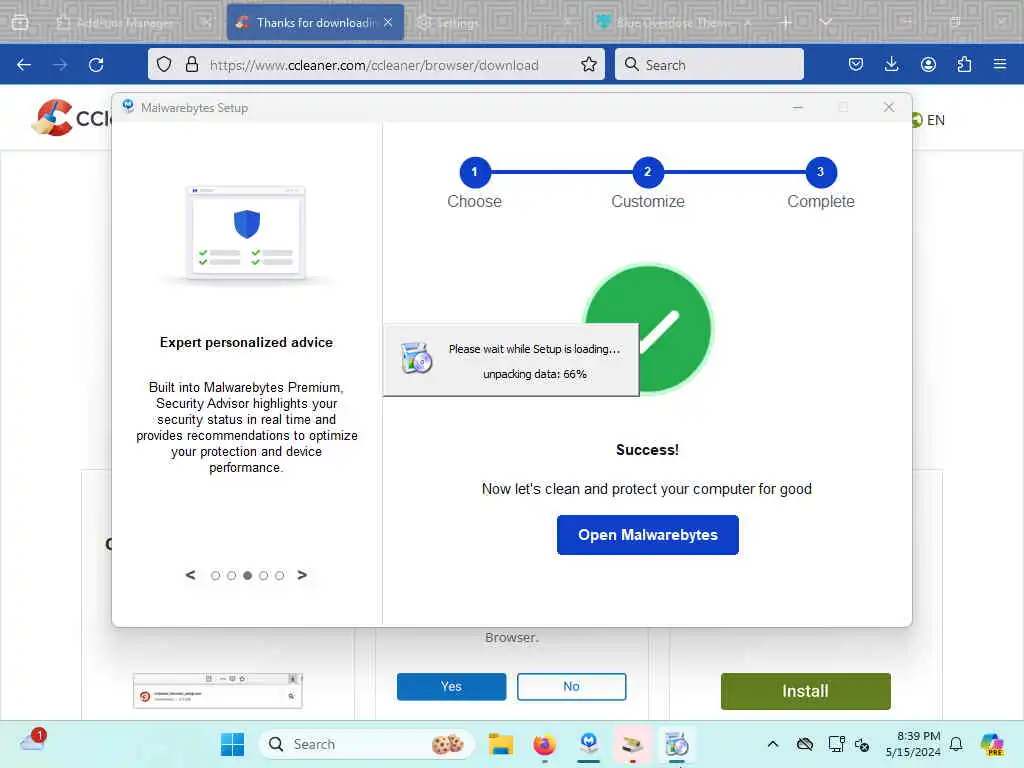1024x768 pixels.
Task: Switch to Firefox in the taskbar
Action: (545, 744)
